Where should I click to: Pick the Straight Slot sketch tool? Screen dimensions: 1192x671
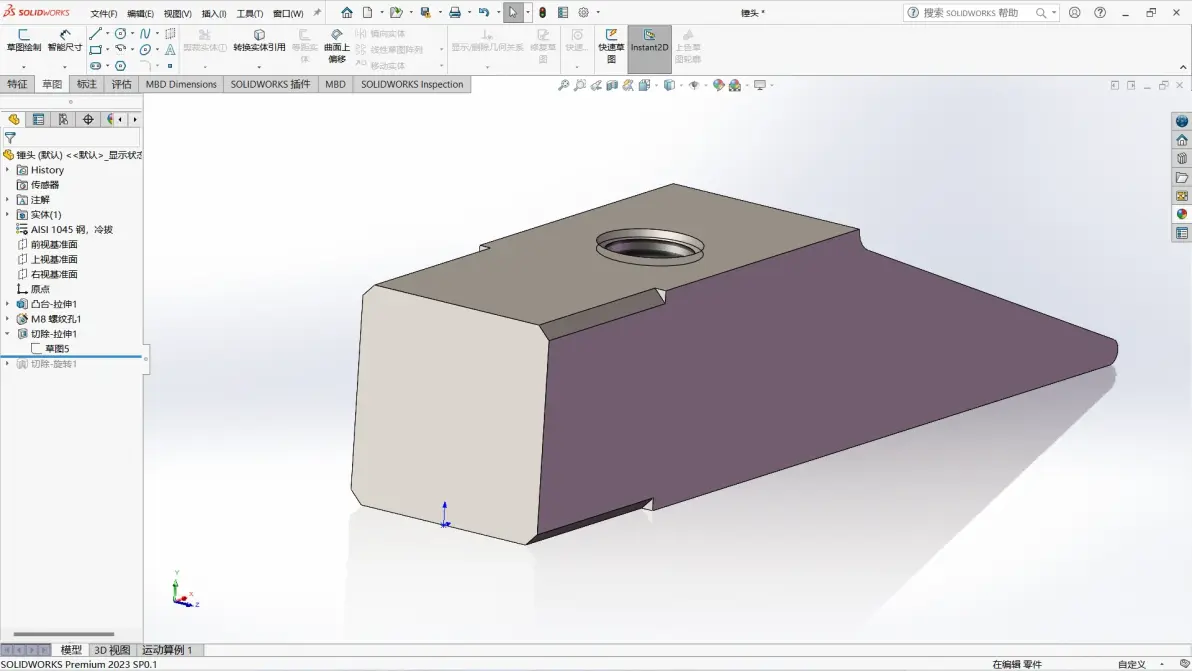click(95, 65)
